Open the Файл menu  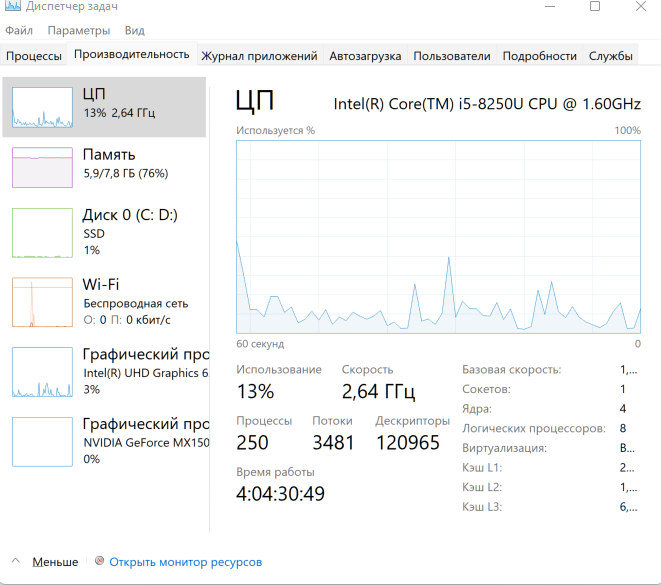(x=19, y=30)
